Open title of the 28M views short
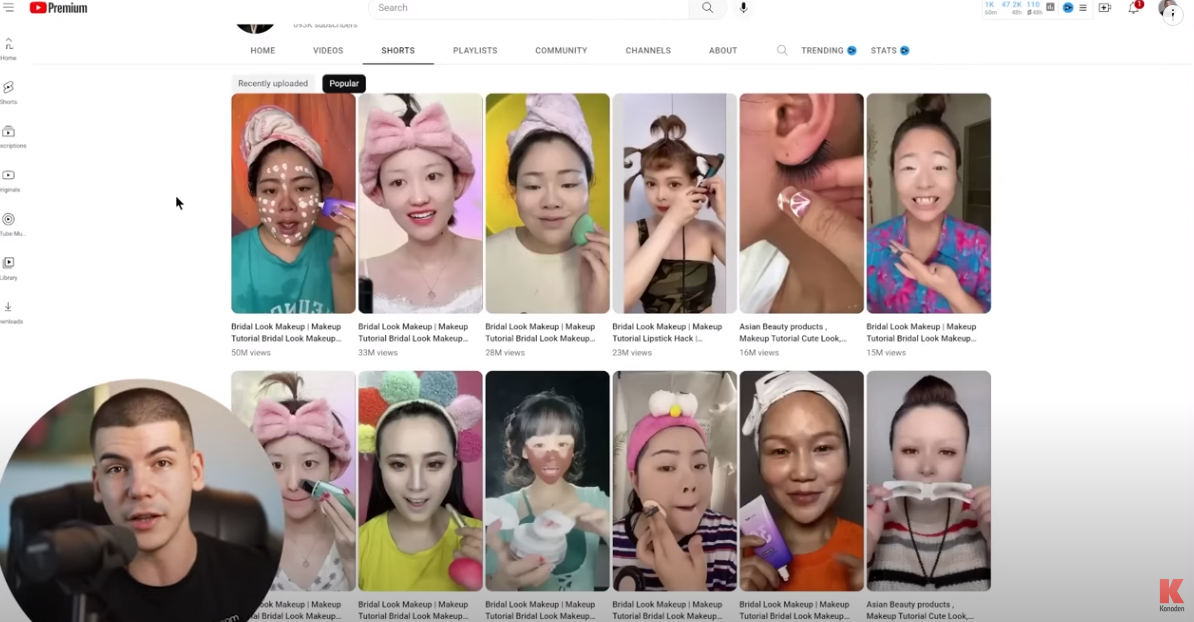The image size is (1194, 622). [541, 332]
